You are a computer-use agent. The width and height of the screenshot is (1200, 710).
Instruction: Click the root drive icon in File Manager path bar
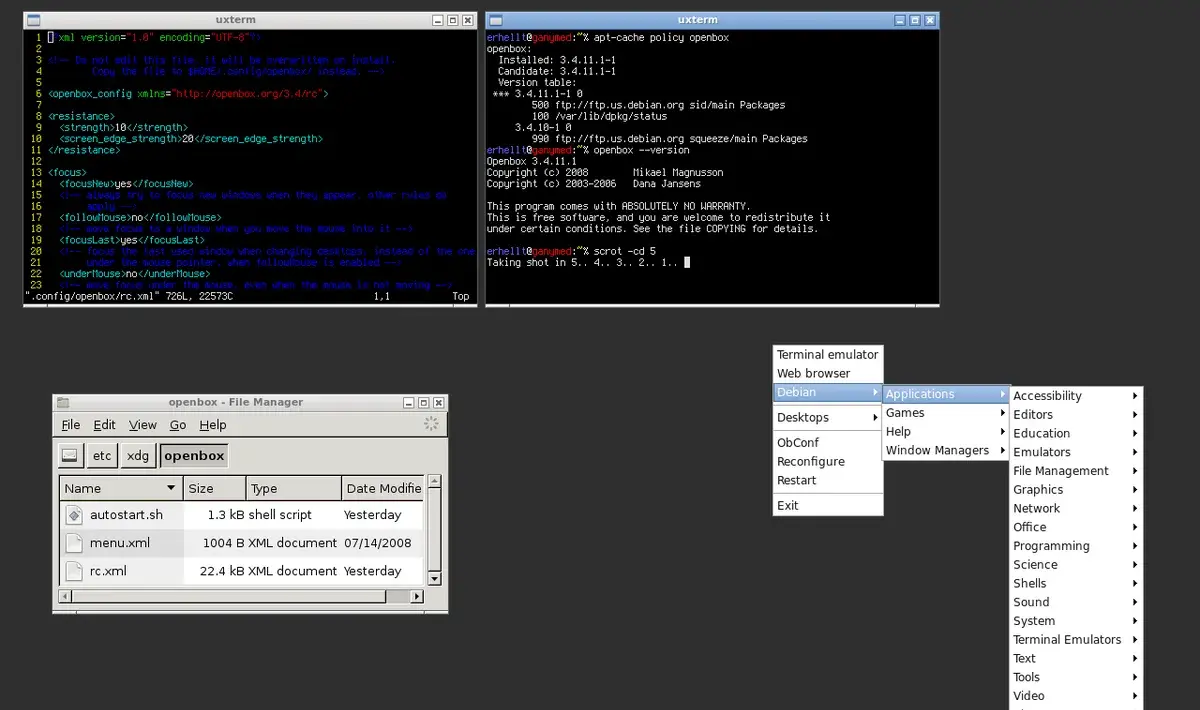pos(69,455)
